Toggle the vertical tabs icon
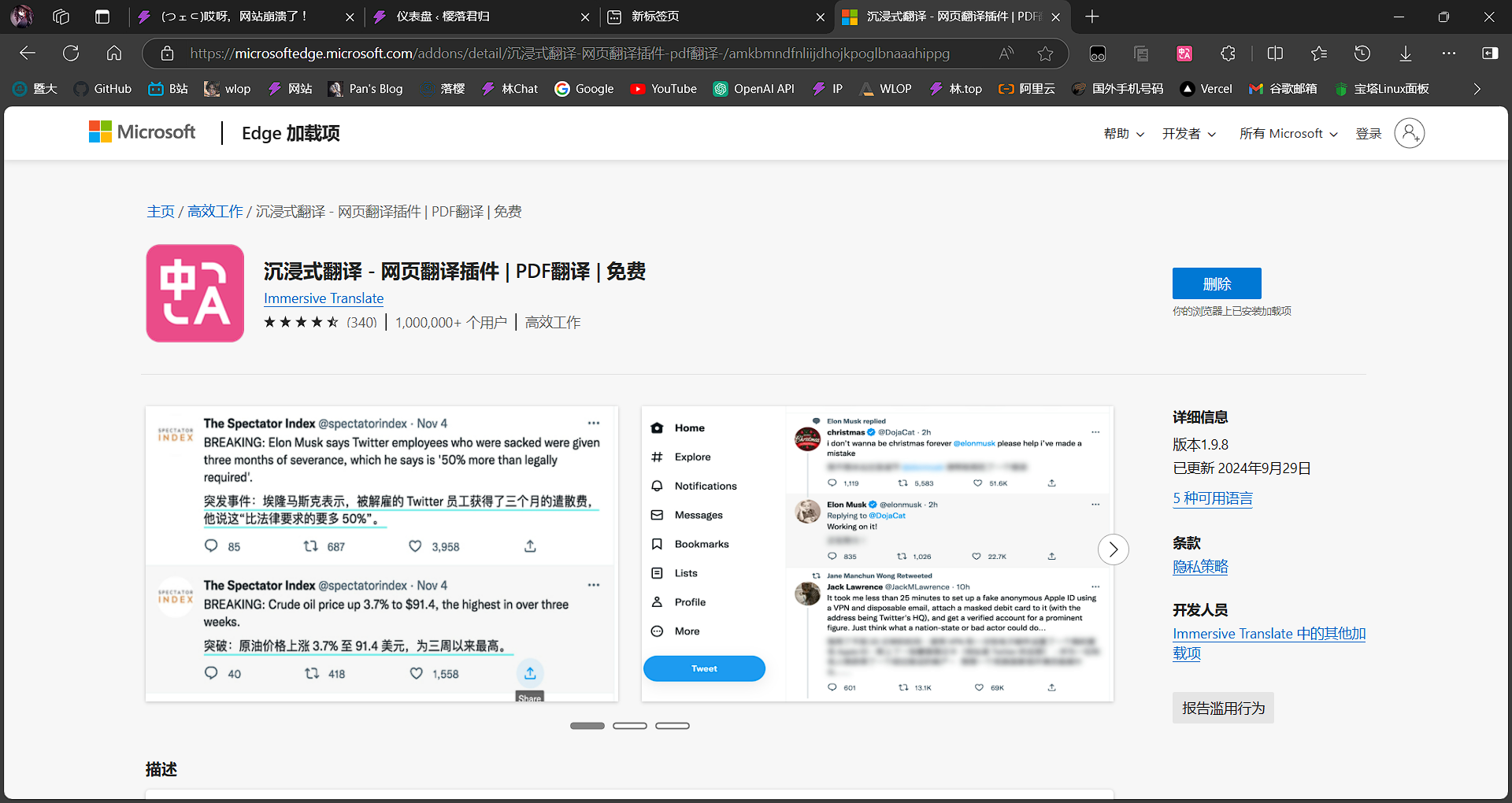 coord(102,17)
